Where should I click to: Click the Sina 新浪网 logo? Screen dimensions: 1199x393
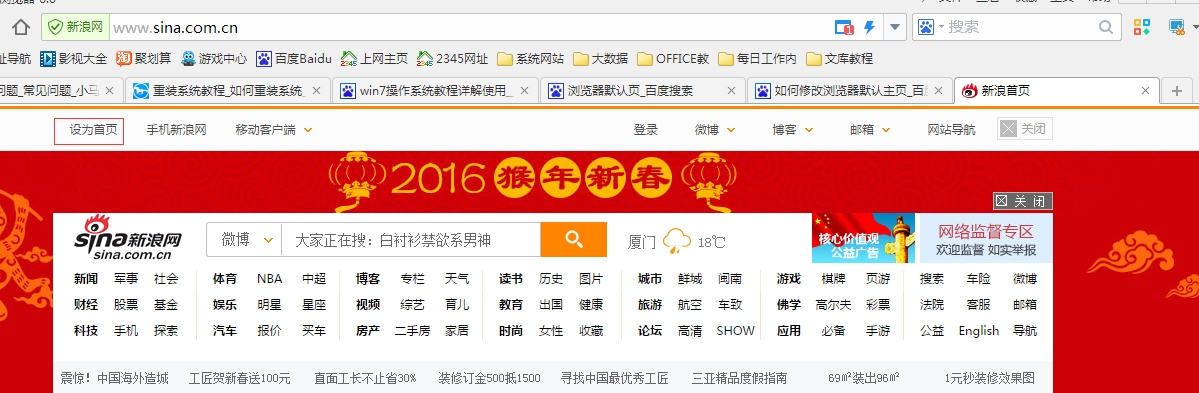click(128, 239)
